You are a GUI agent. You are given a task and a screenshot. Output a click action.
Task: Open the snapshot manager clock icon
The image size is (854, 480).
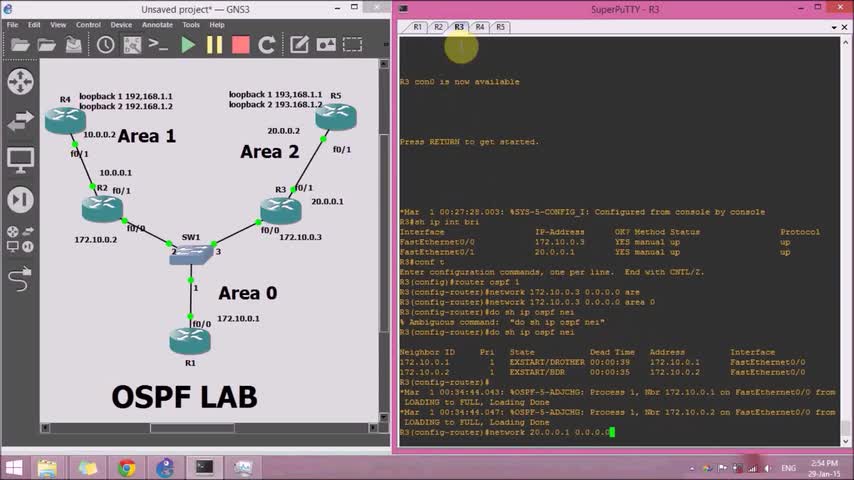click(x=106, y=45)
